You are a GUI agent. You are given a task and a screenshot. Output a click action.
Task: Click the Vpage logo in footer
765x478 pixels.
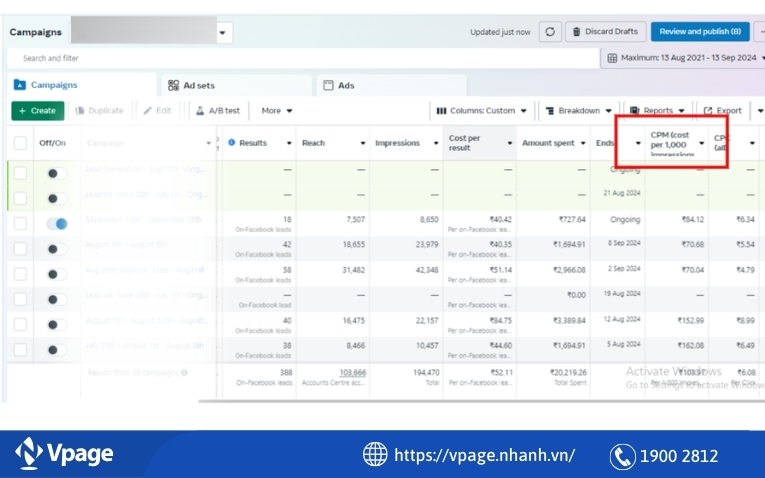[x=65, y=454]
